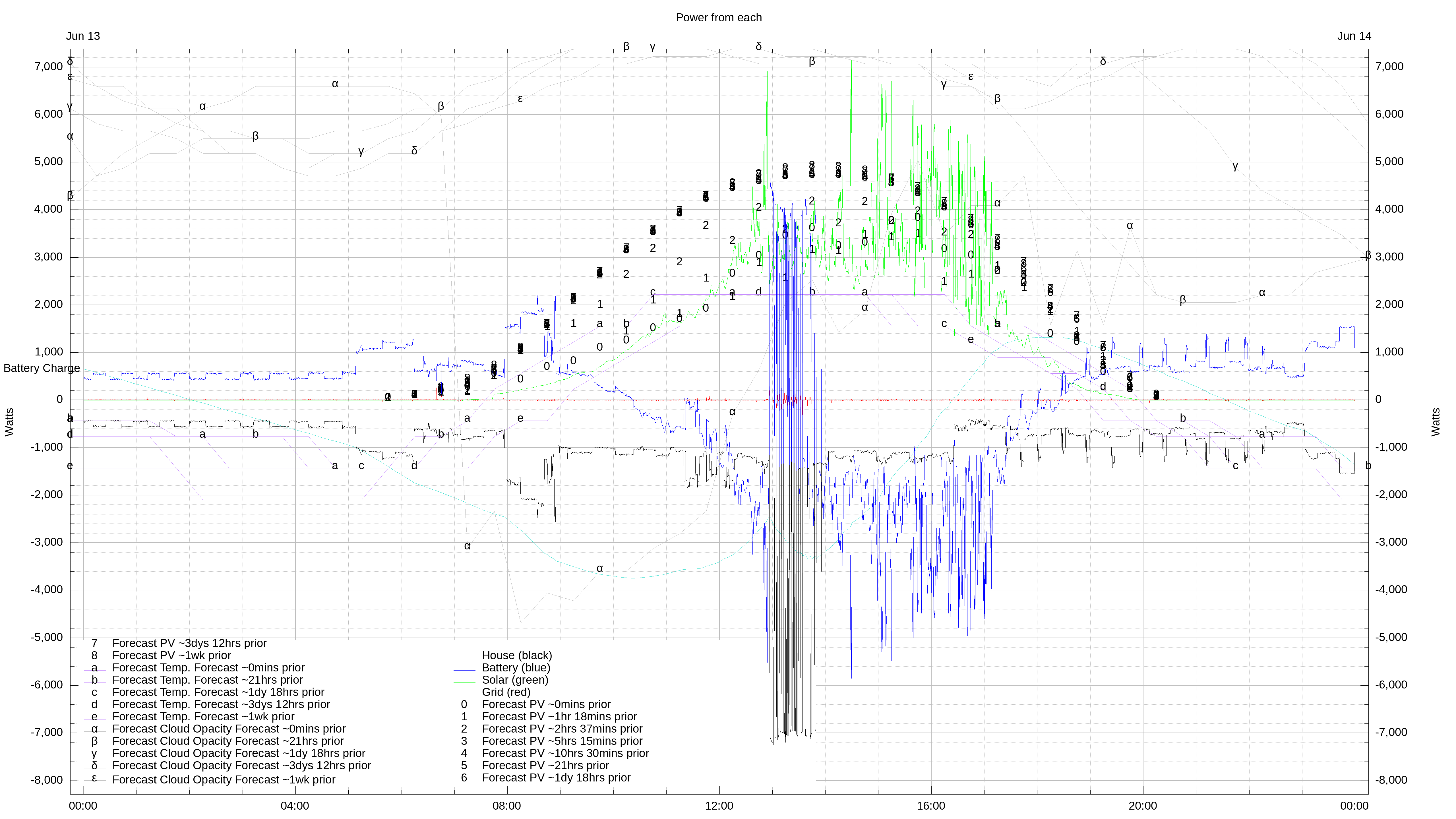This screenshot has width=1456, height=819.
Task: Click the '12:00' x-axis tick label
Action: pos(719,806)
